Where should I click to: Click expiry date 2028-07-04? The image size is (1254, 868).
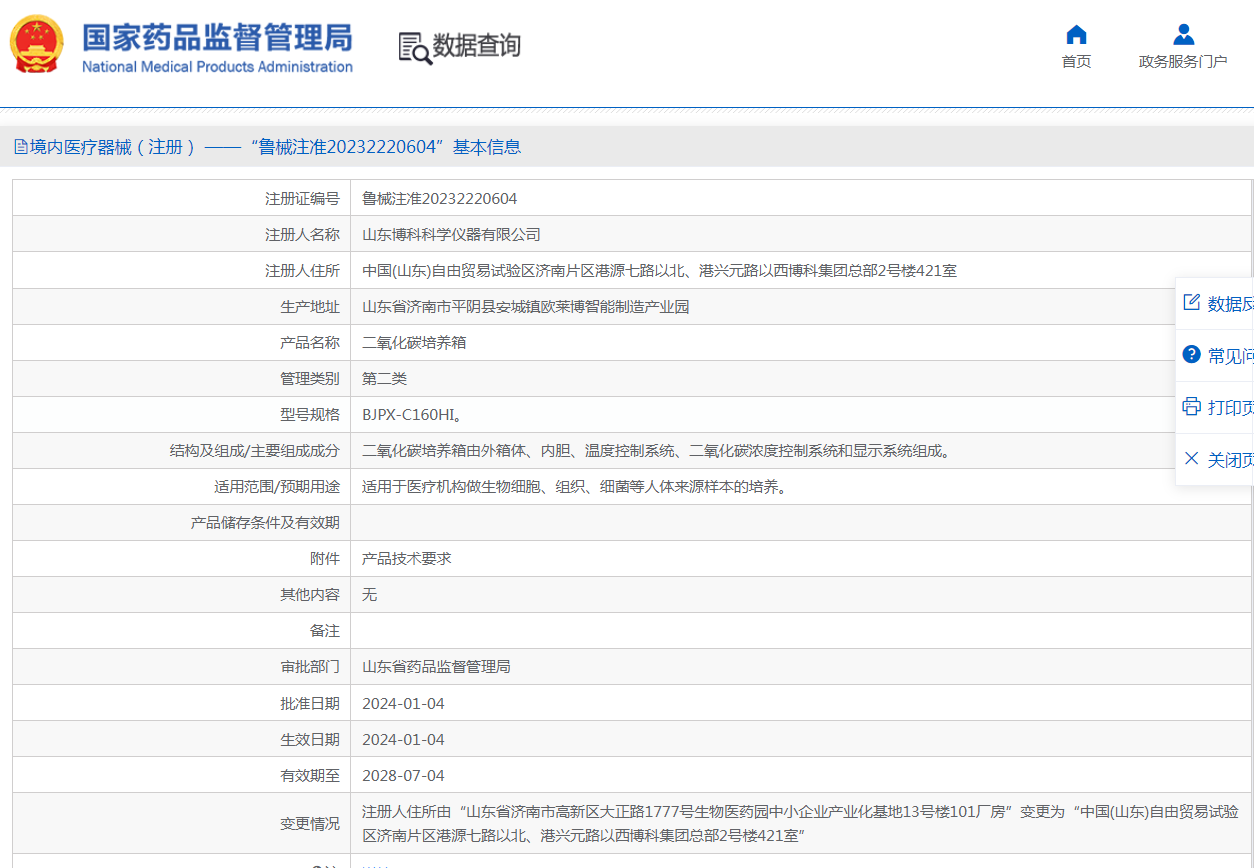[403, 776]
